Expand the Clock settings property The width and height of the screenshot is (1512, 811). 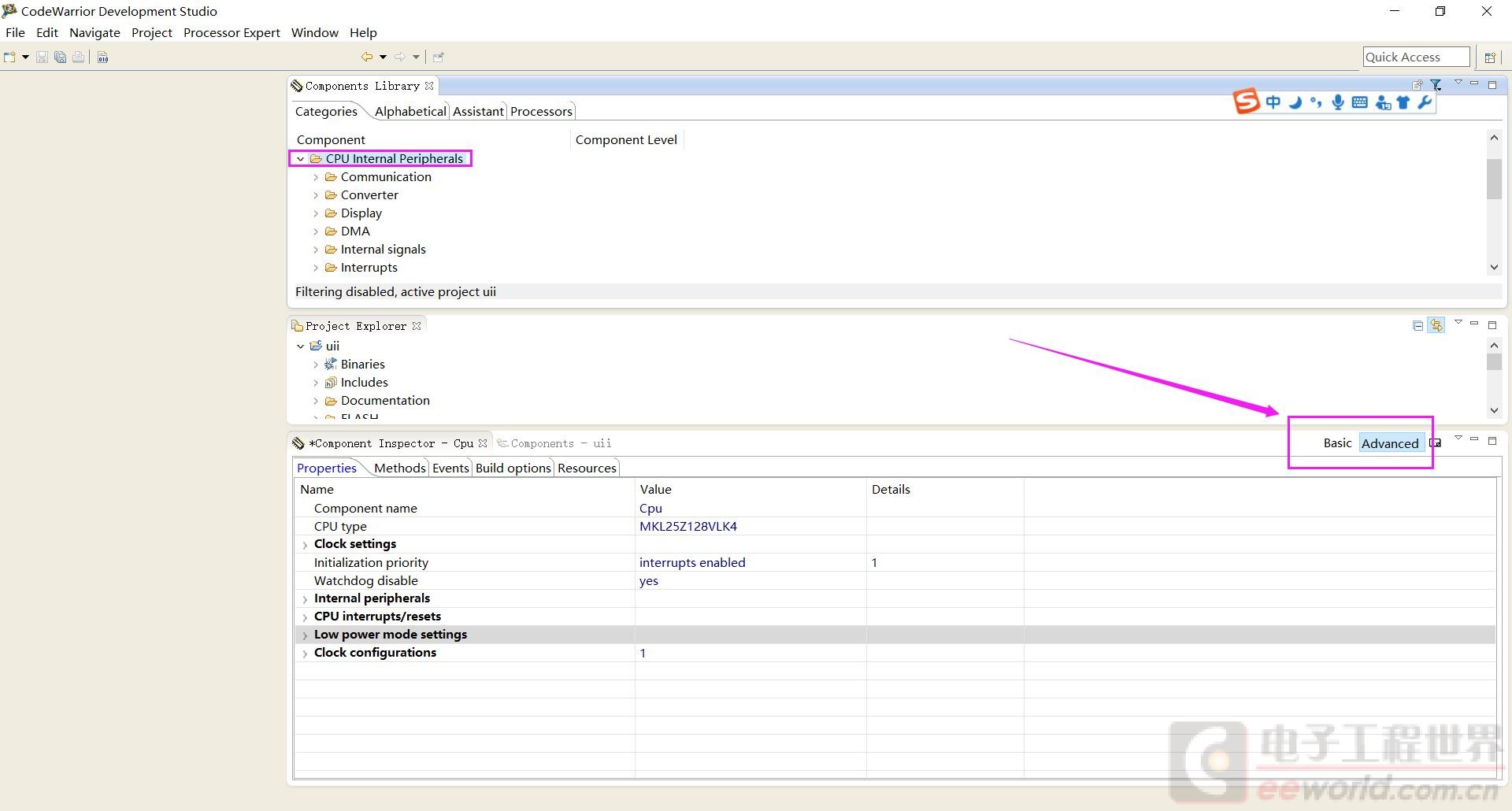(305, 545)
